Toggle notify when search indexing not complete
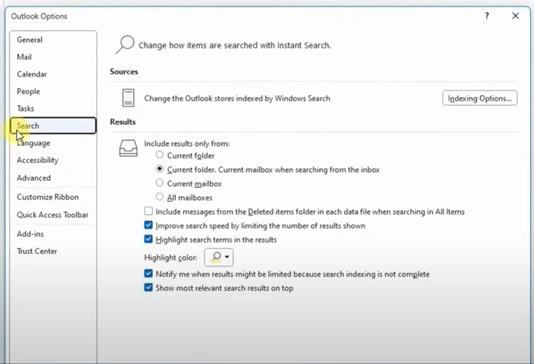Screen dimensions: 534x364 (148, 273)
